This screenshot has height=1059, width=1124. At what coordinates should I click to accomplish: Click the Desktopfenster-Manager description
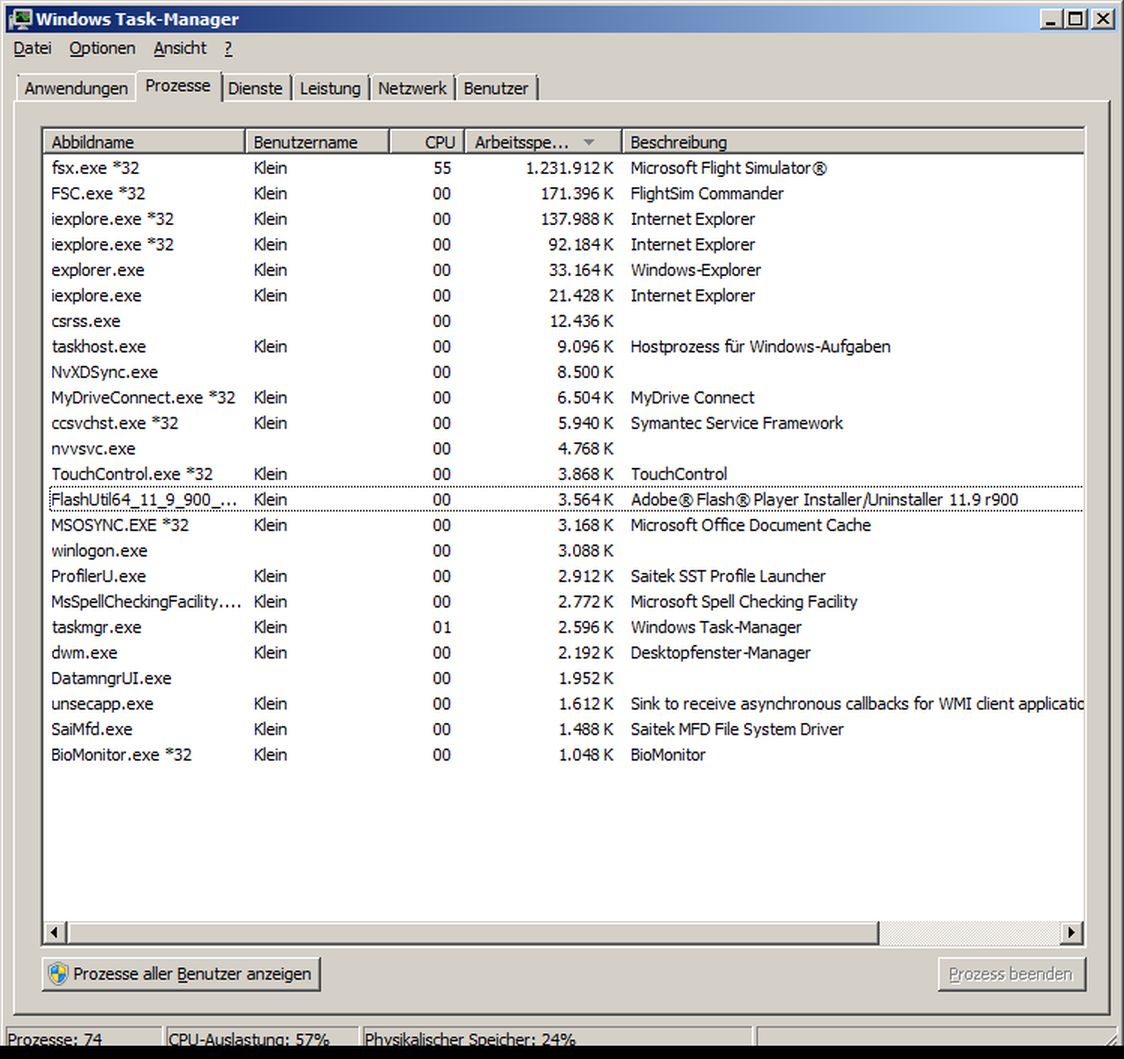pyautogui.click(x=720, y=652)
